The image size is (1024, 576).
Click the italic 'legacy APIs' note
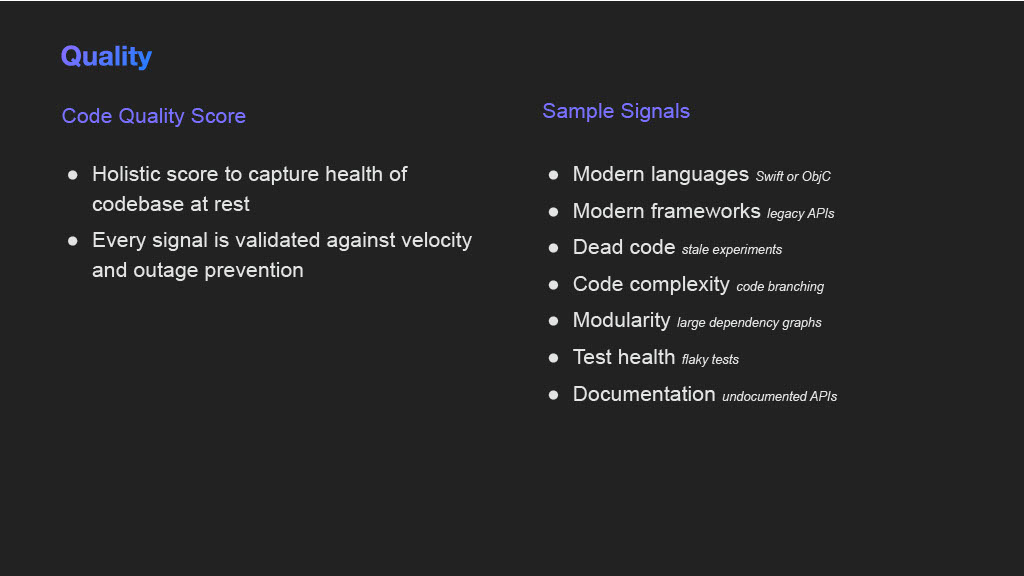point(801,214)
